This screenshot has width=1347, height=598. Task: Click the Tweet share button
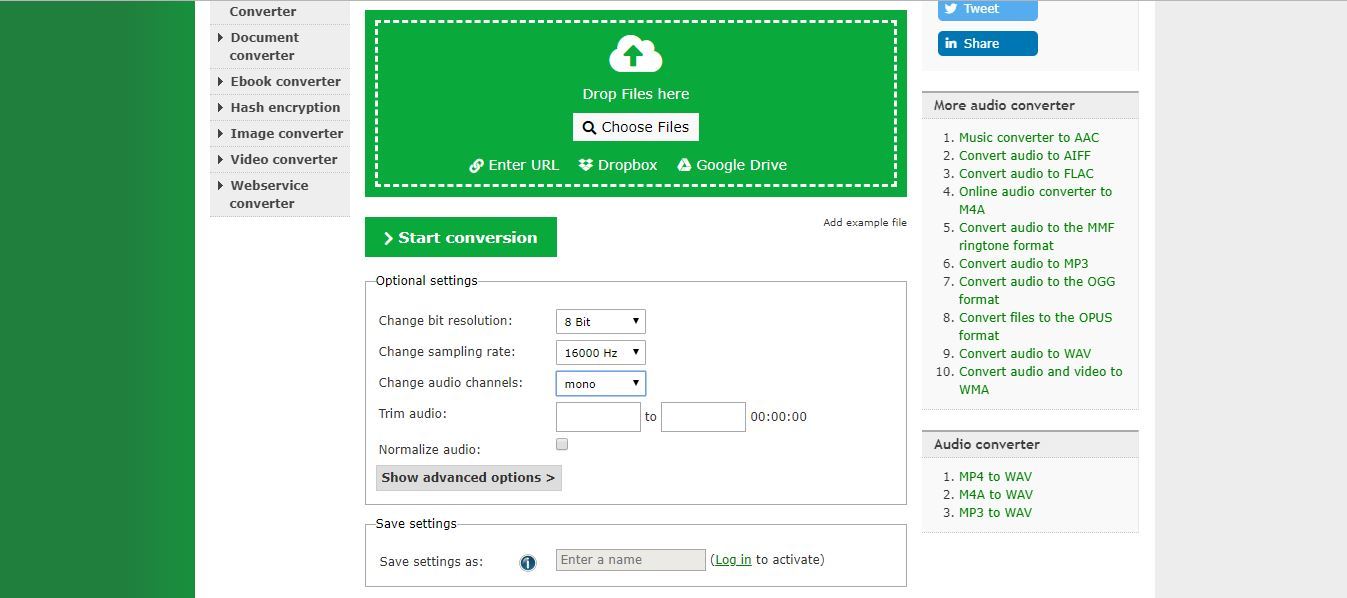point(988,9)
